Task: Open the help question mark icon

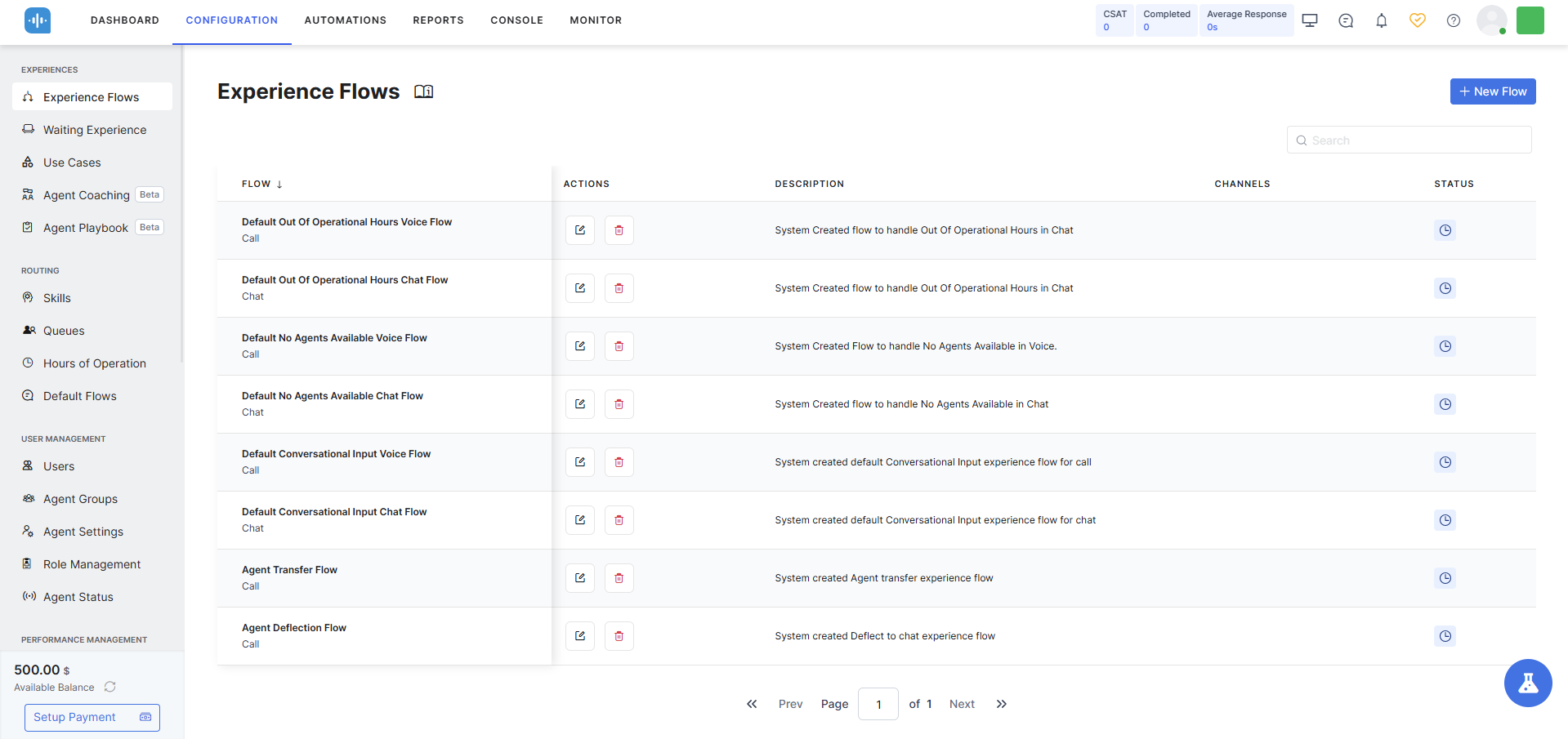Action: coord(1454,20)
